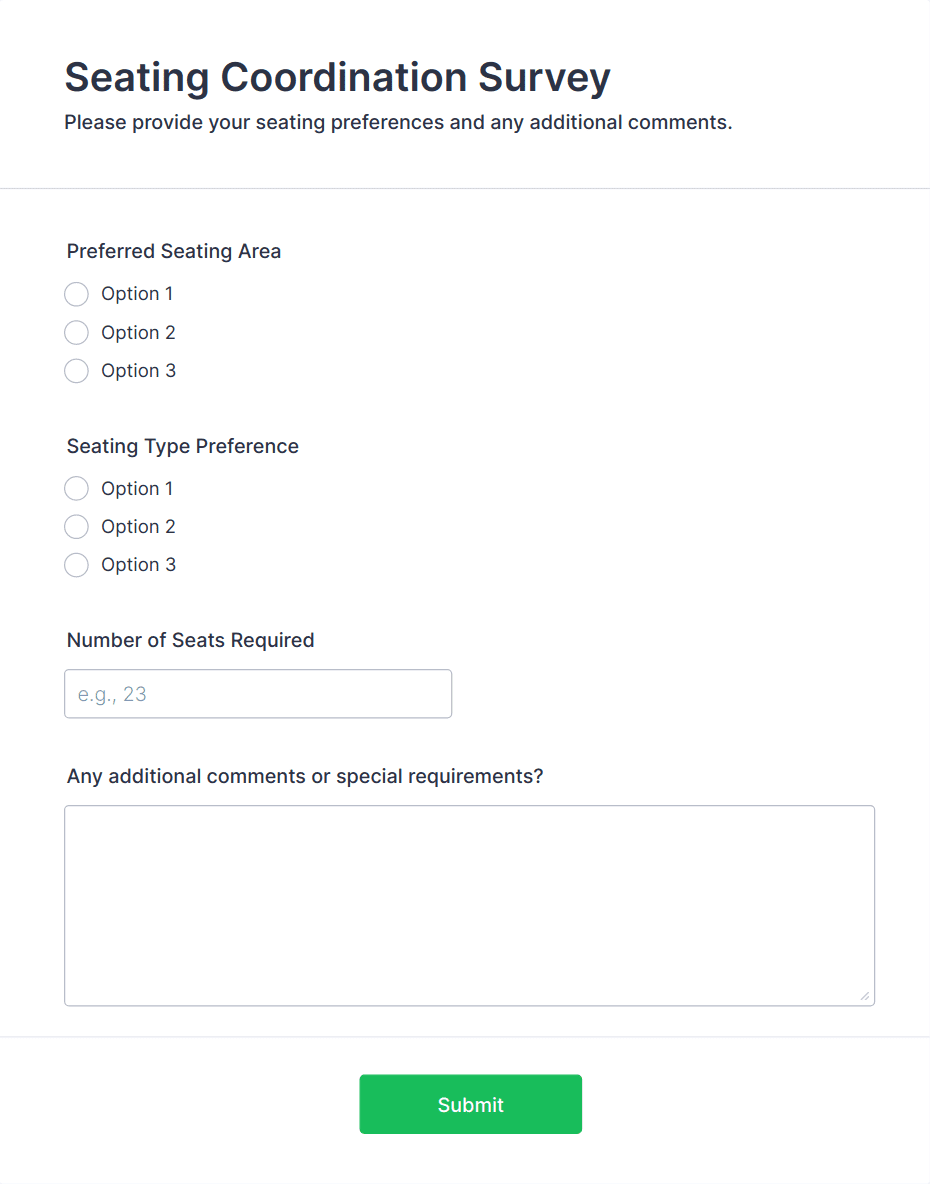The height and width of the screenshot is (1184, 930).
Task: Click the Option 3 label in second question
Action: (138, 564)
